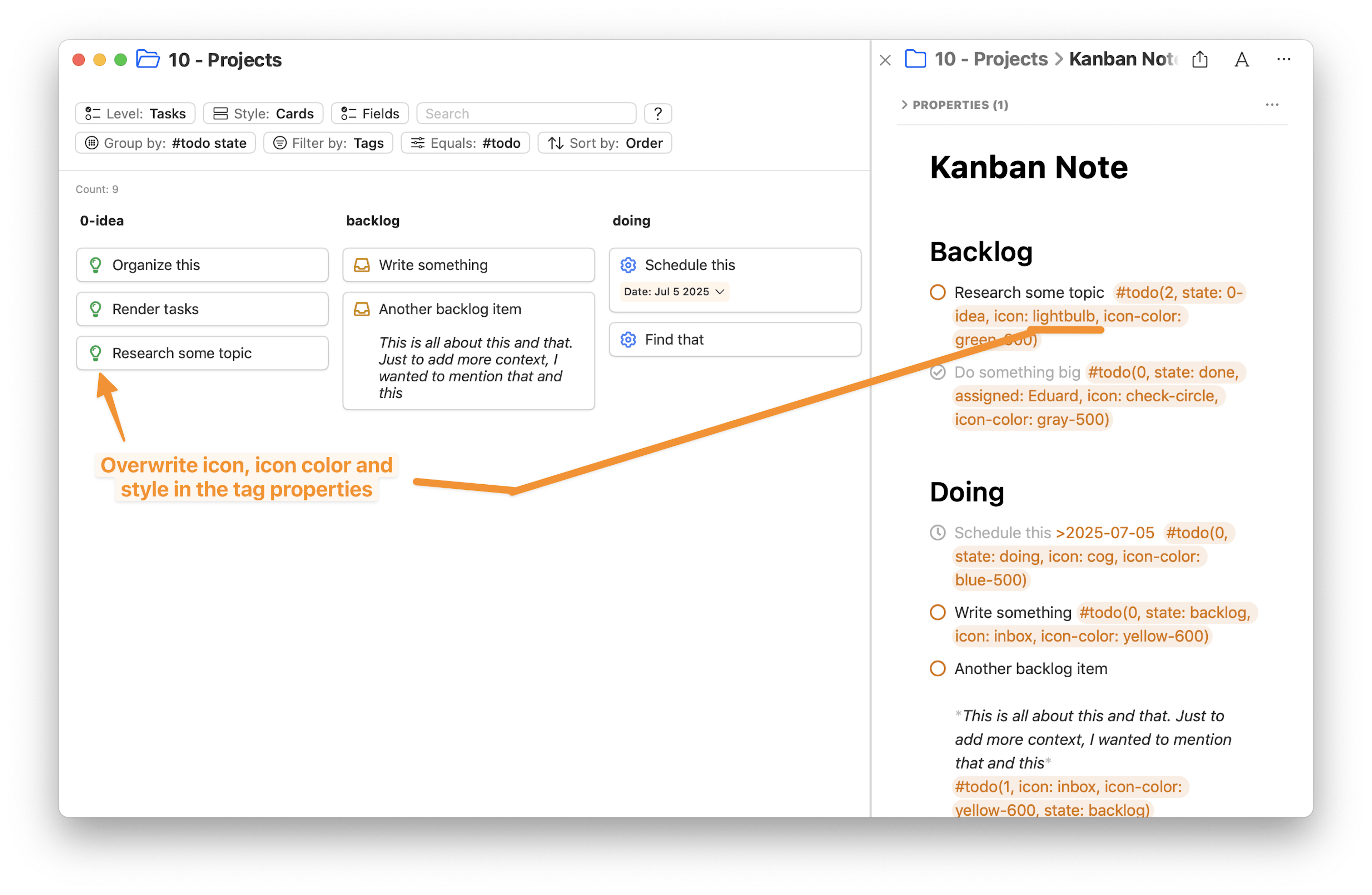
Task: Click the cog icon on Find that card
Action: pyautogui.click(x=628, y=340)
